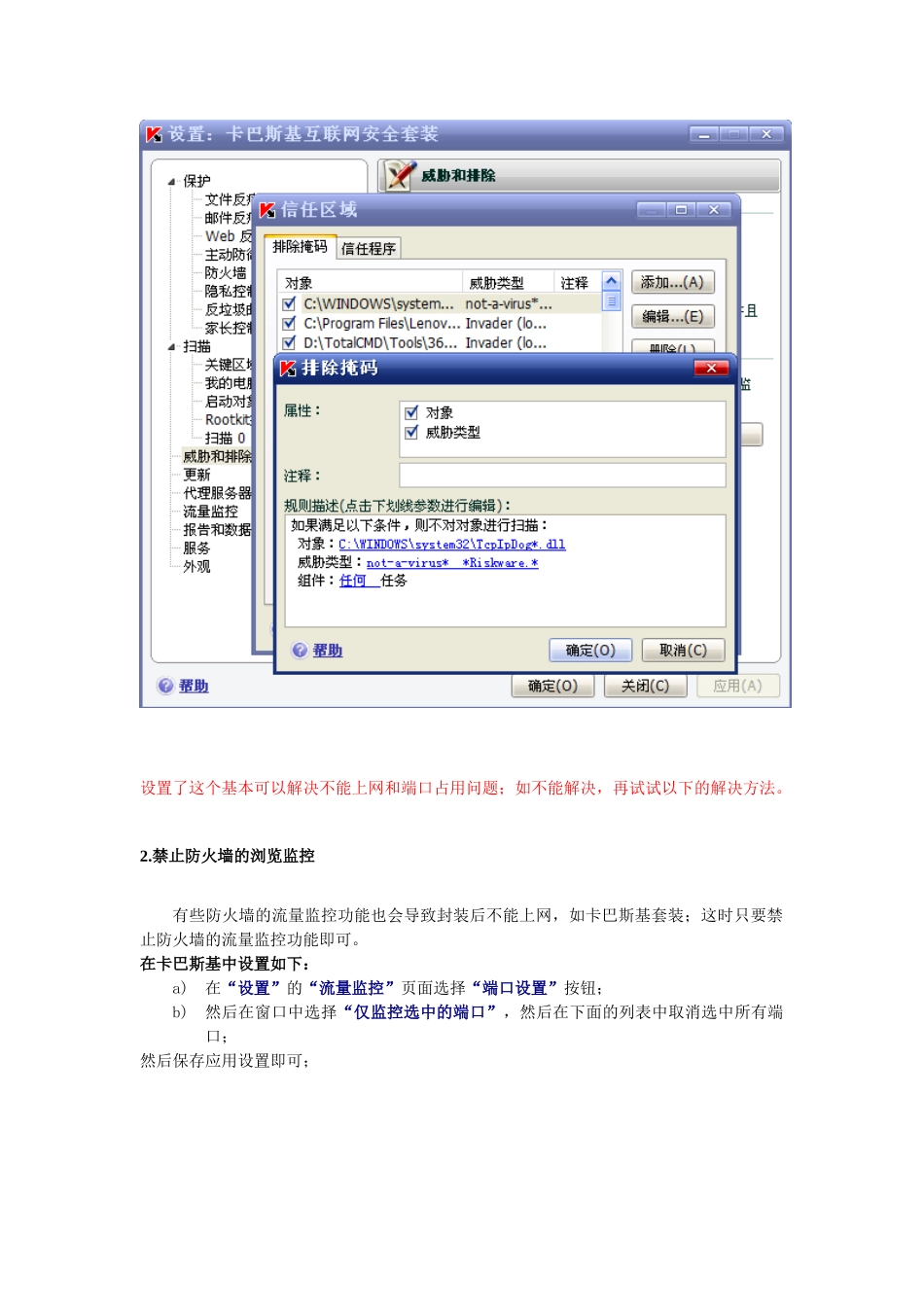Select 流量监控 in settings tree

[x=210, y=512]
